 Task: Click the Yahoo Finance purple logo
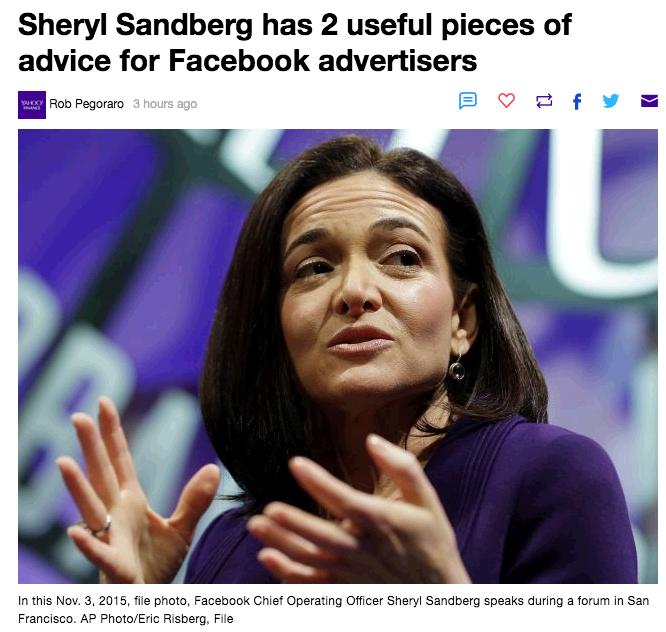pyautogui.click(x=32, y=104)
